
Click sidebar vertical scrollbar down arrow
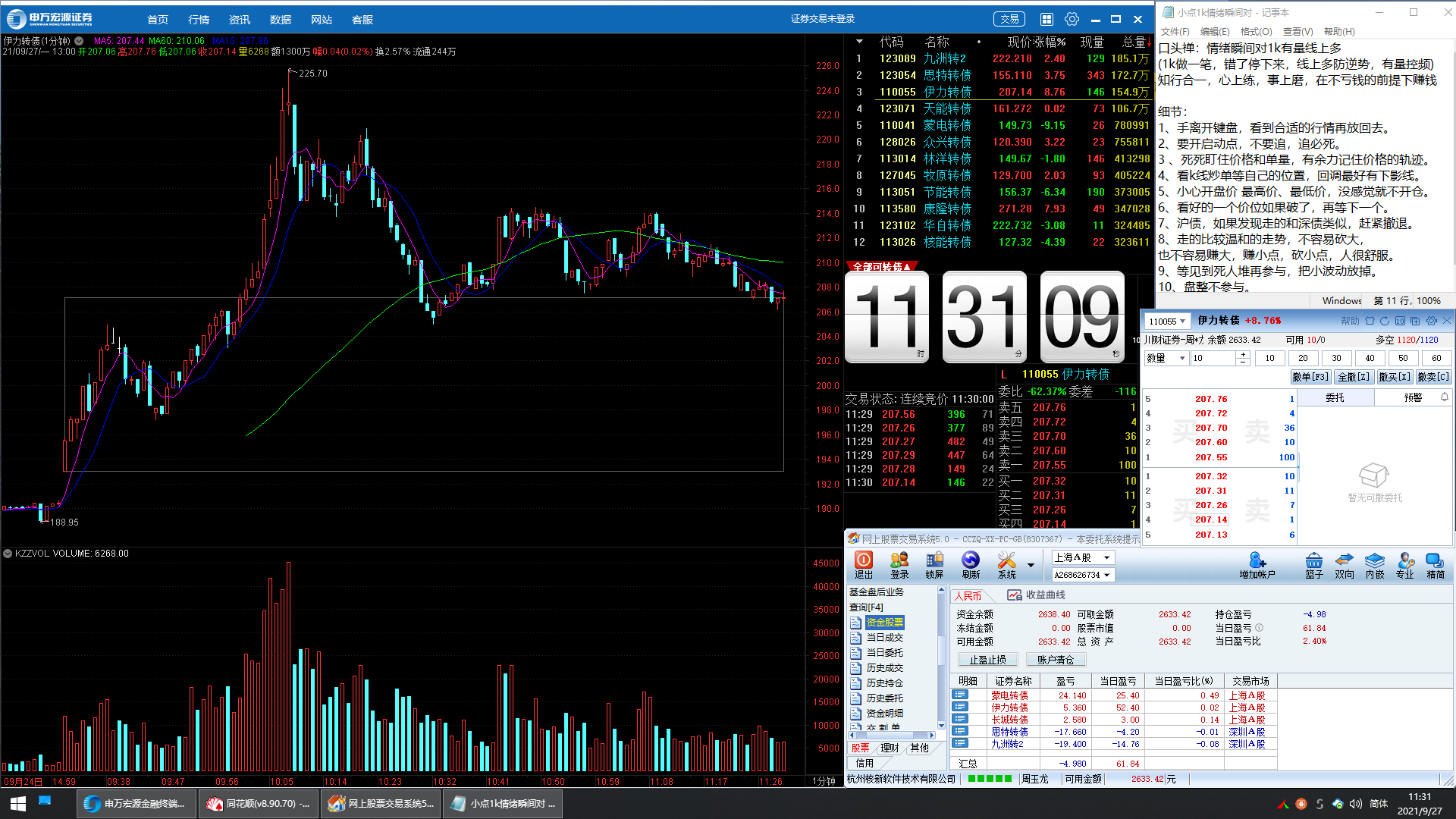(x=941, y=726)
